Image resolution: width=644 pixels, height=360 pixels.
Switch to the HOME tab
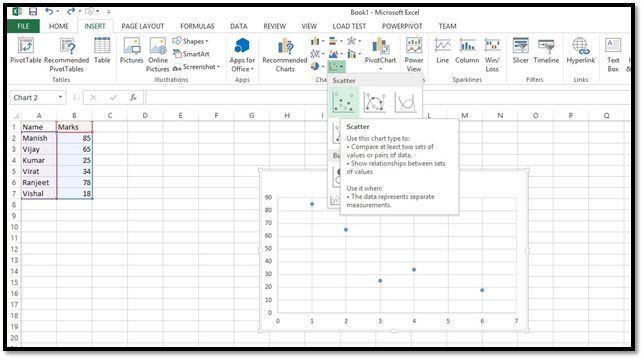pyautogui.click(x=59, y=26)
